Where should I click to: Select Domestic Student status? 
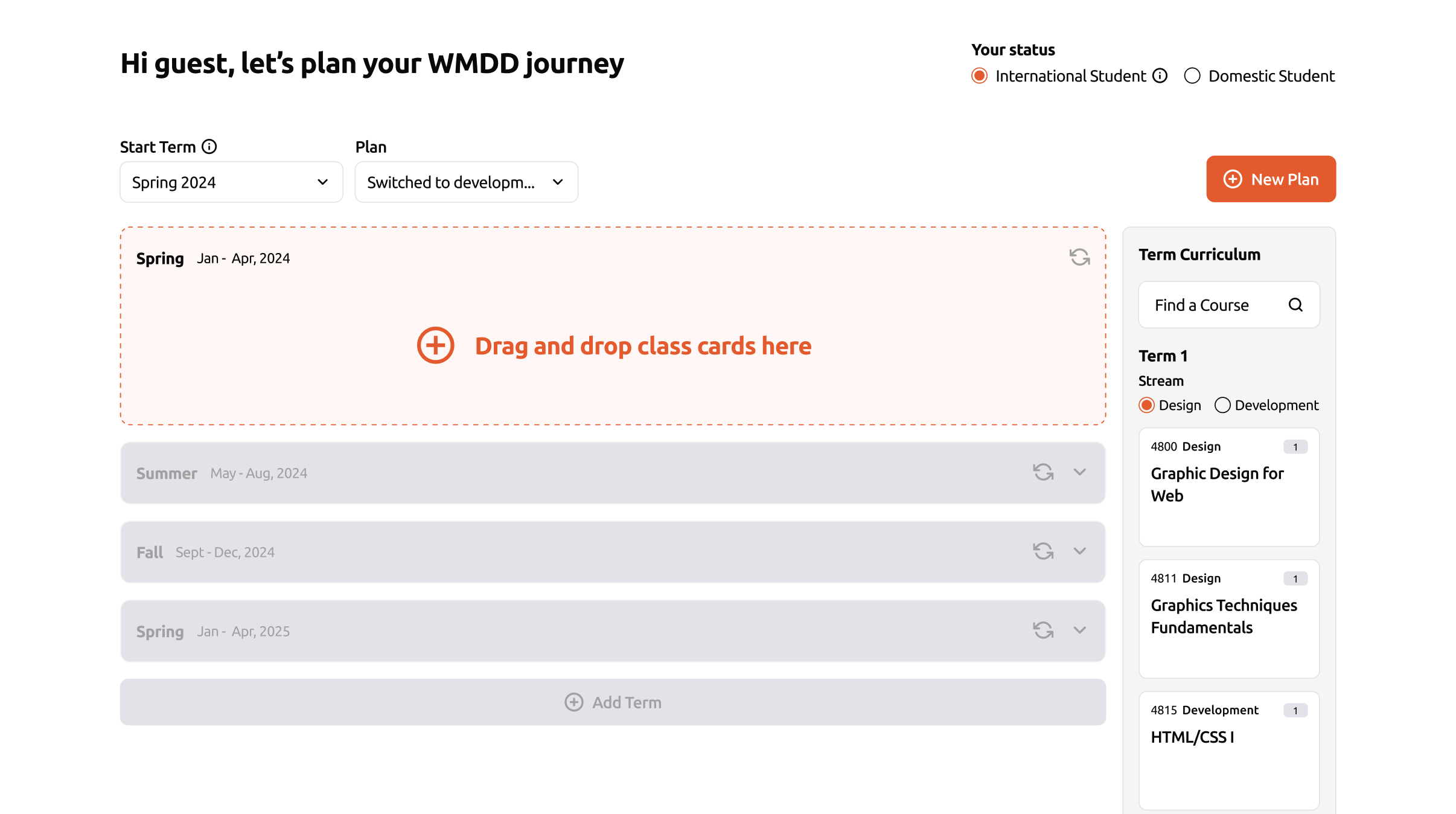(1192, 76)
